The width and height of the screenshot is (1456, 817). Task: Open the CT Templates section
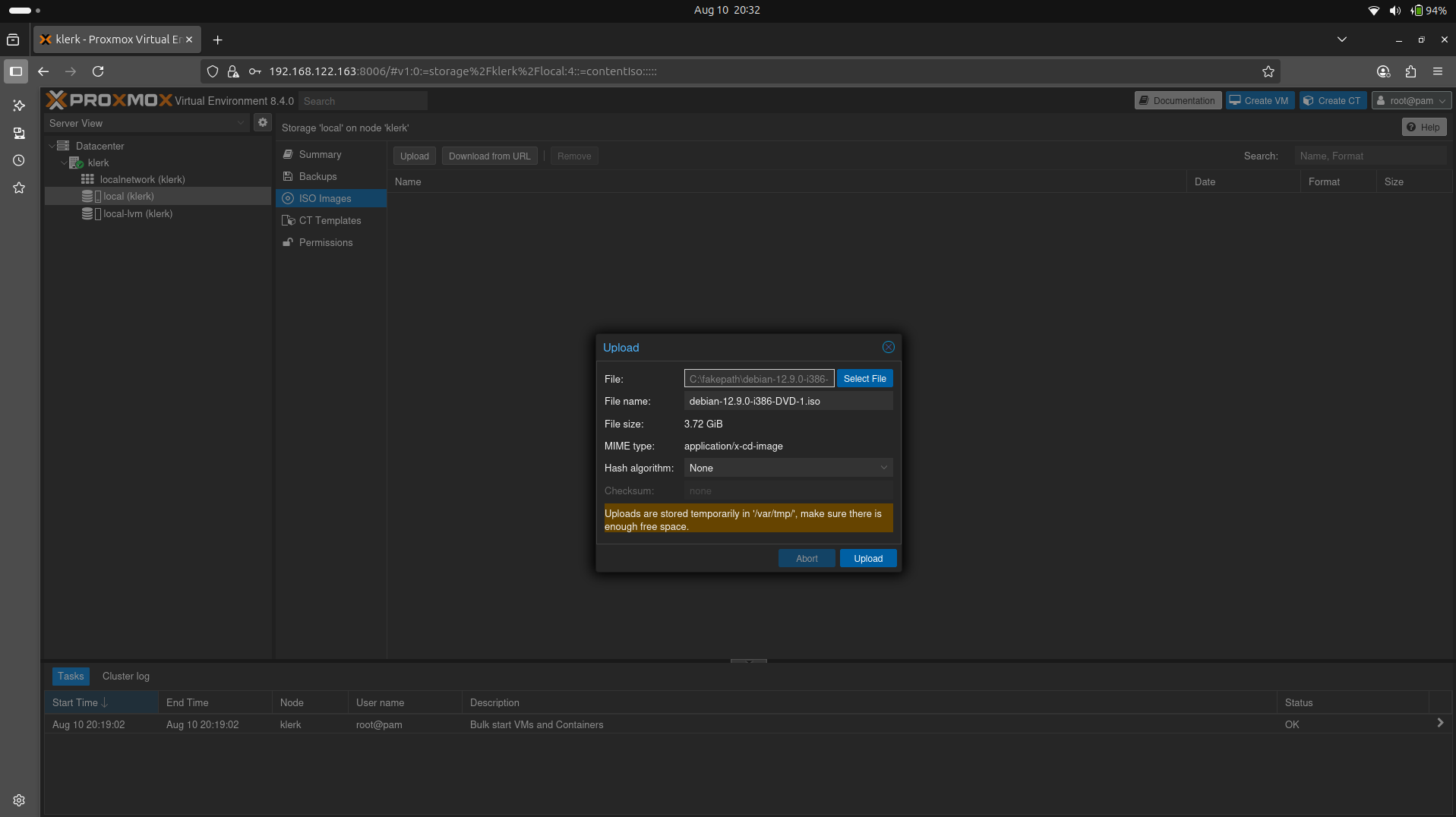coord(330,220)
